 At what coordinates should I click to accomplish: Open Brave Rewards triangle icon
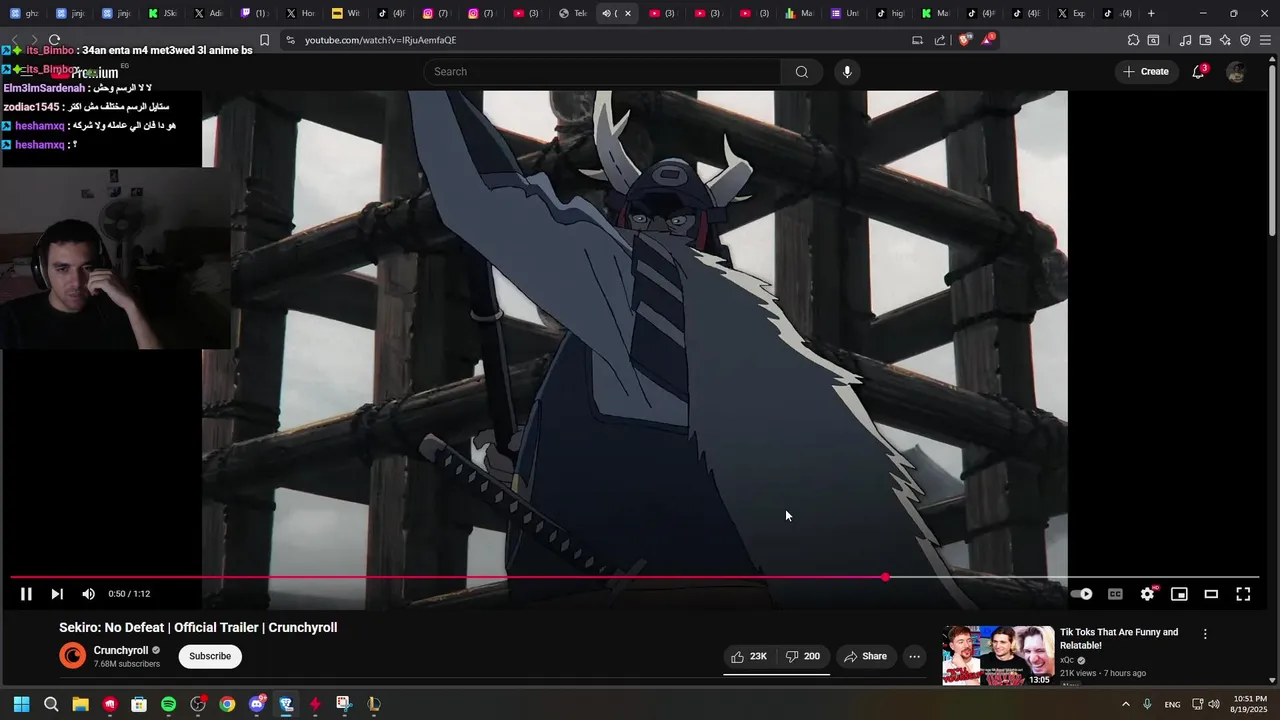click(x=988, y=40)
